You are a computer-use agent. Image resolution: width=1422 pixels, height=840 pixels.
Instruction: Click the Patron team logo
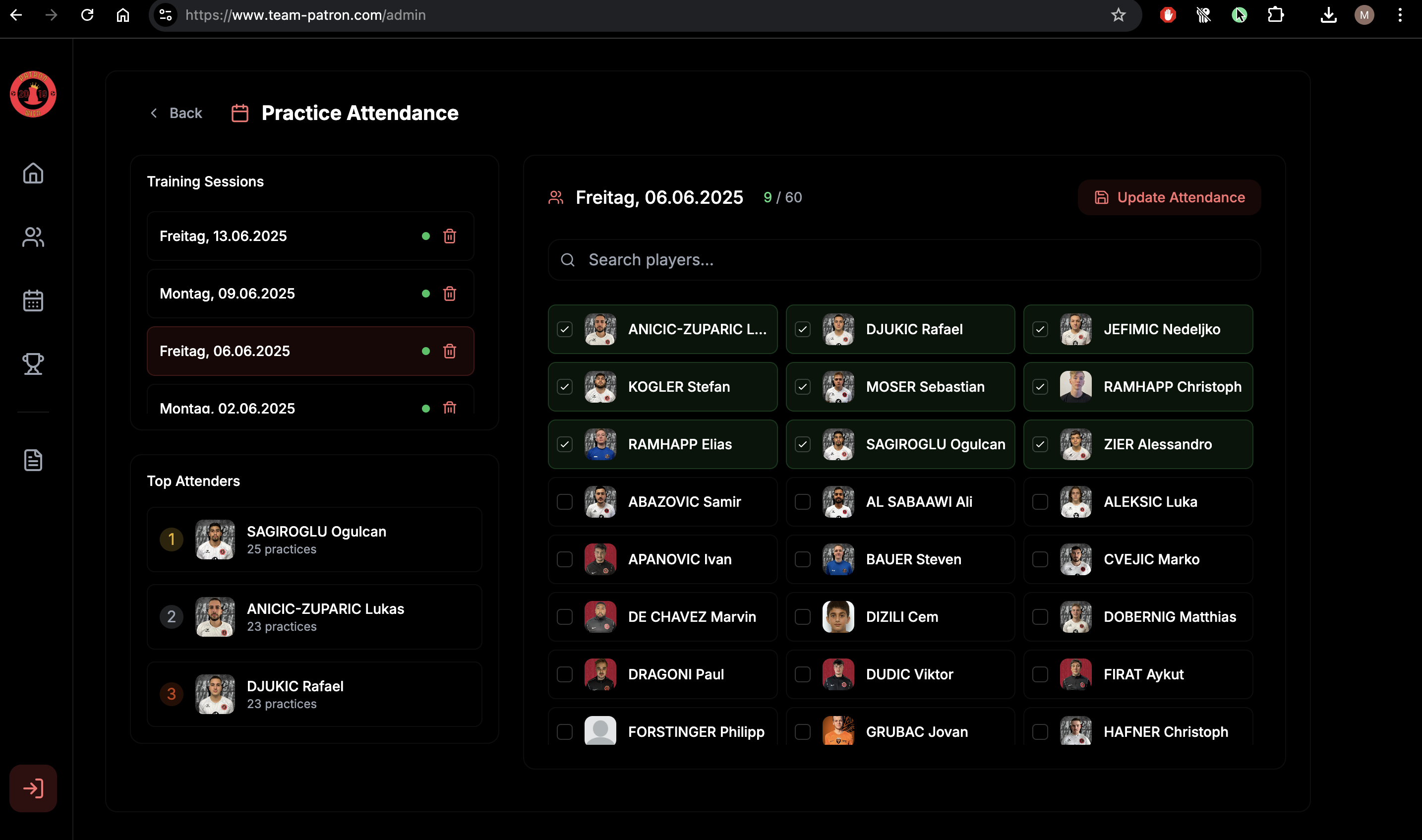33,95
